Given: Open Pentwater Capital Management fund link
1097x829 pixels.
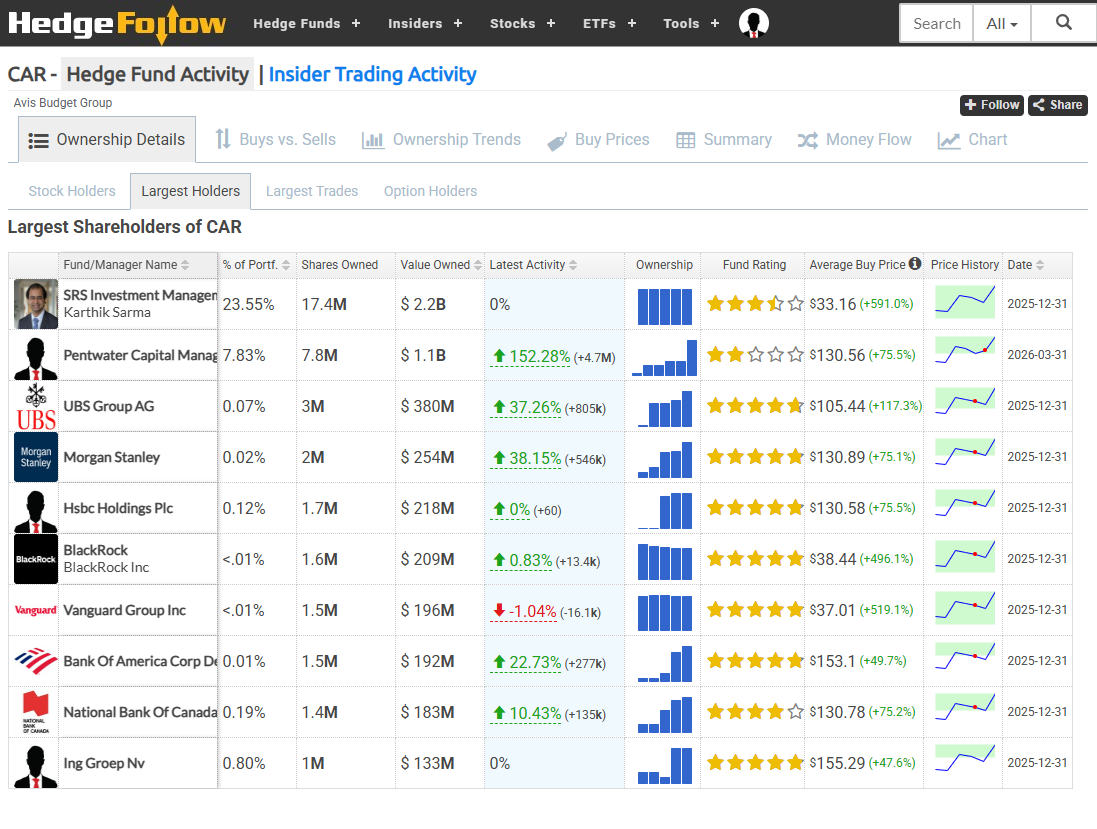Looking at the screenshot, I should pyautogui.click(x=140, y=355).
